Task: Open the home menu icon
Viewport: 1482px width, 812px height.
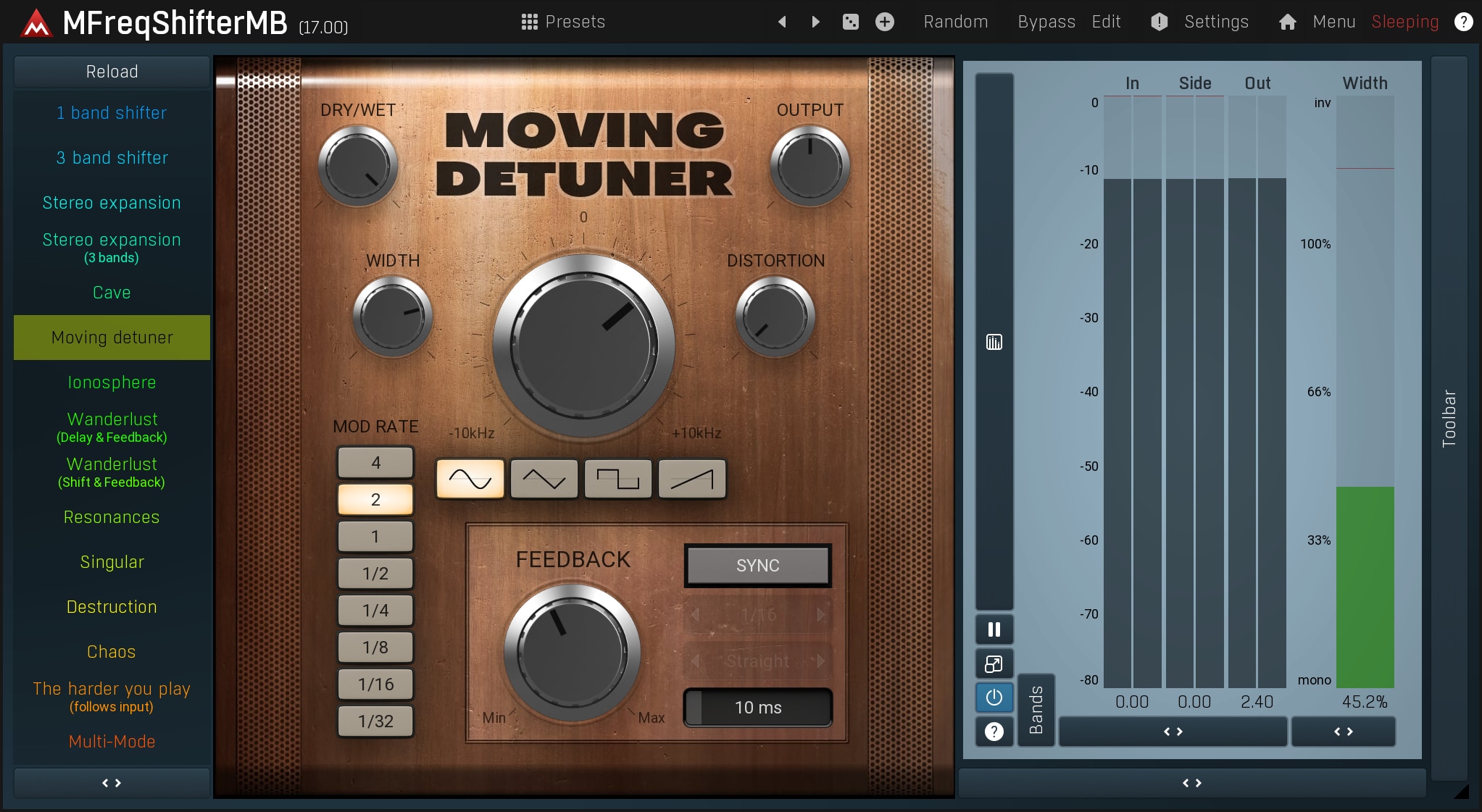Action: 1287,22
